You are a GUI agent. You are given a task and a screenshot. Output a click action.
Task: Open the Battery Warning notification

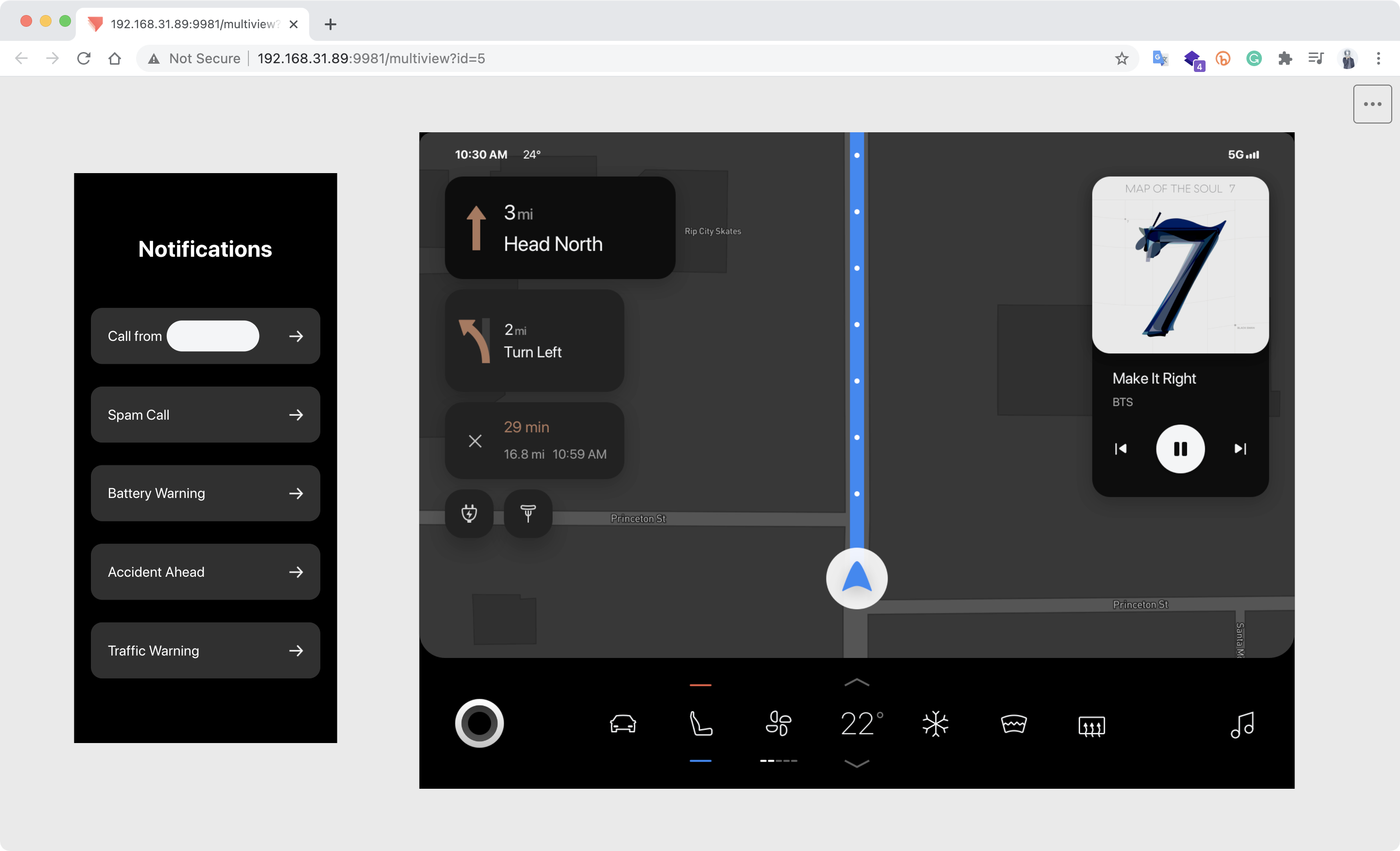coord(205,493)
